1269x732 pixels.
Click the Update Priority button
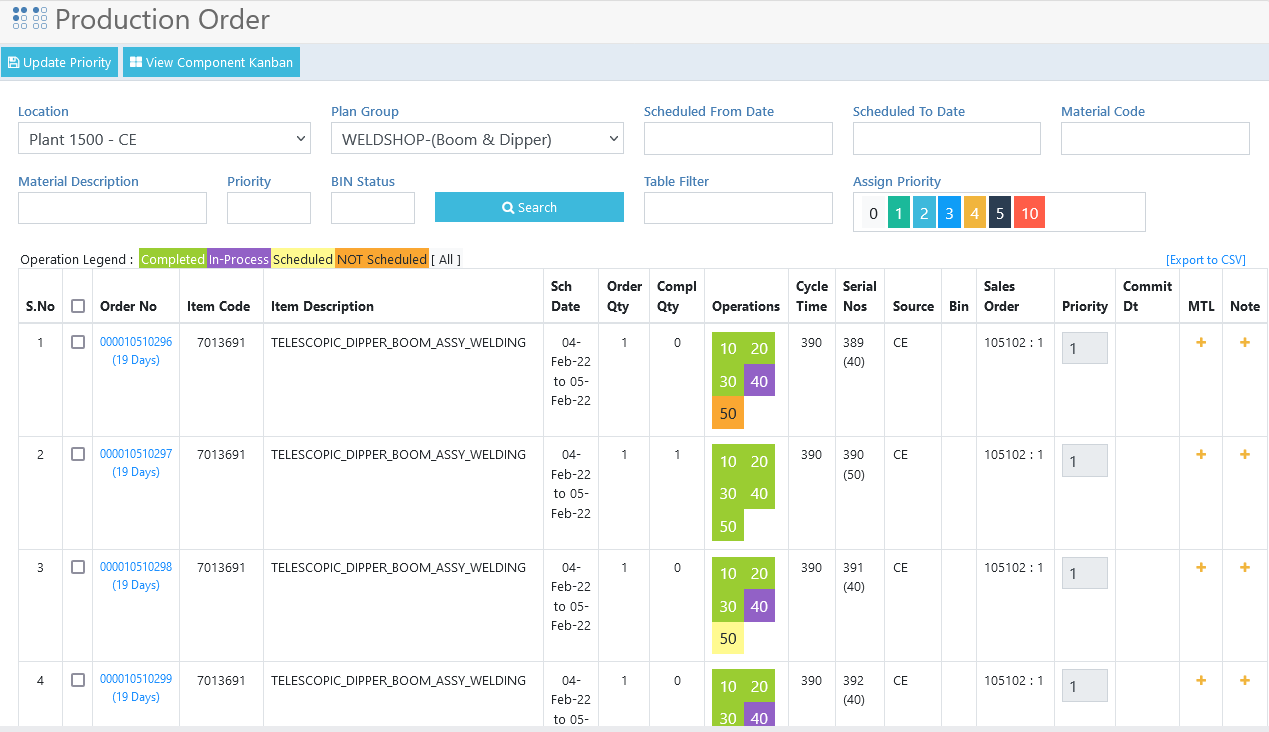(60, 62)
